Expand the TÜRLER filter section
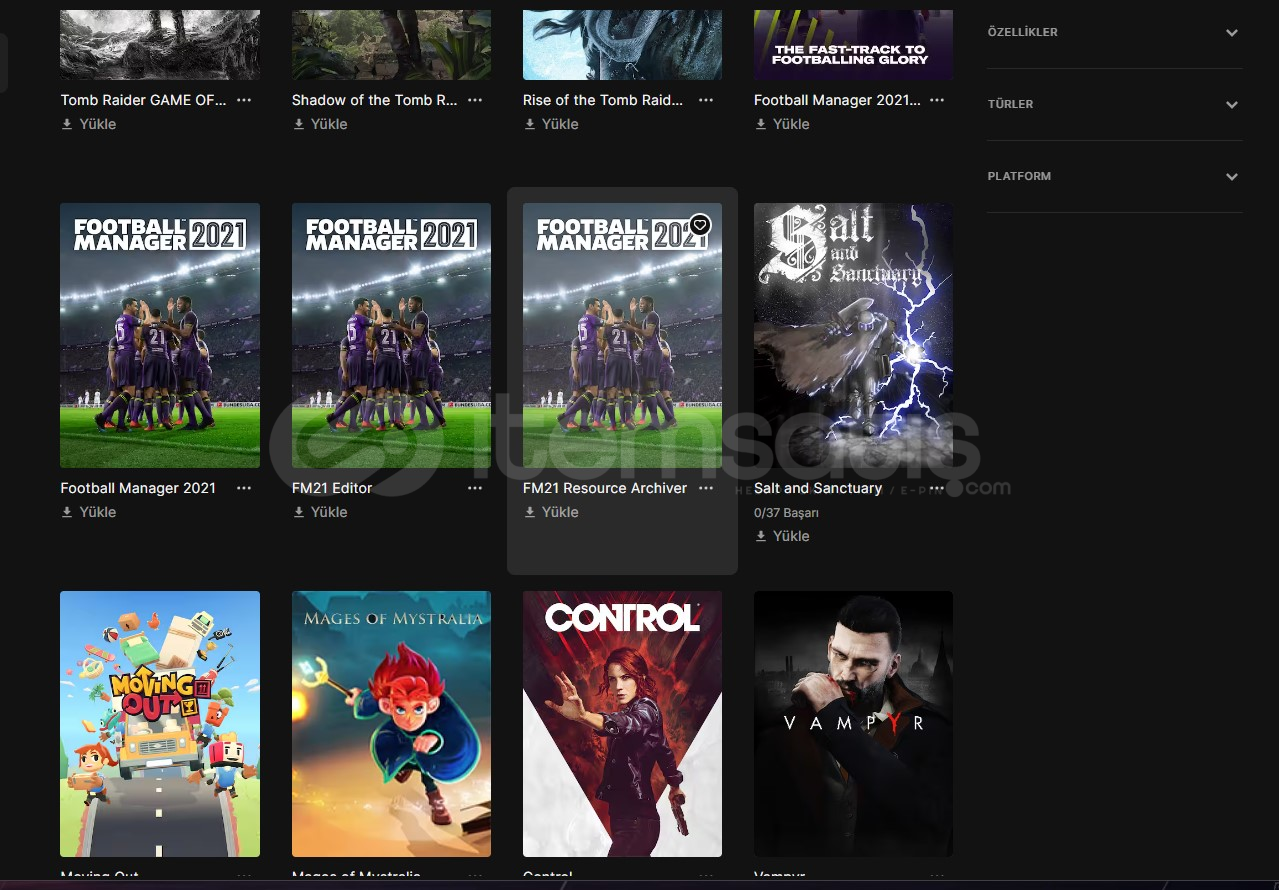The image size is (1279, 890). (x=1231, y=105)
